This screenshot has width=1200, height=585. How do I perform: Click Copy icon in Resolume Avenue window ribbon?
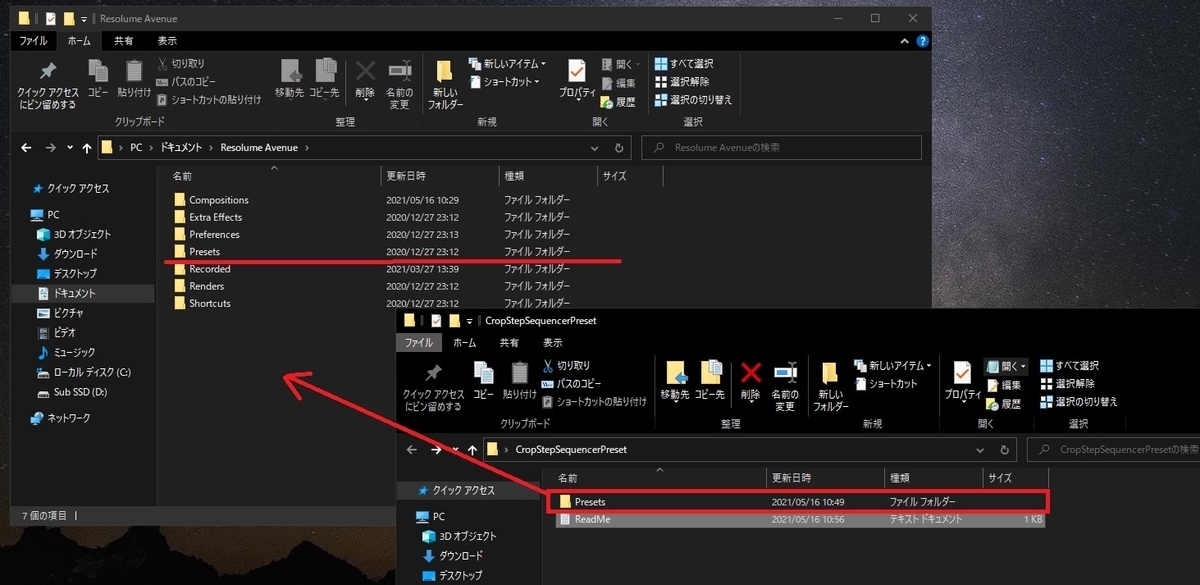tap(98, 79)
